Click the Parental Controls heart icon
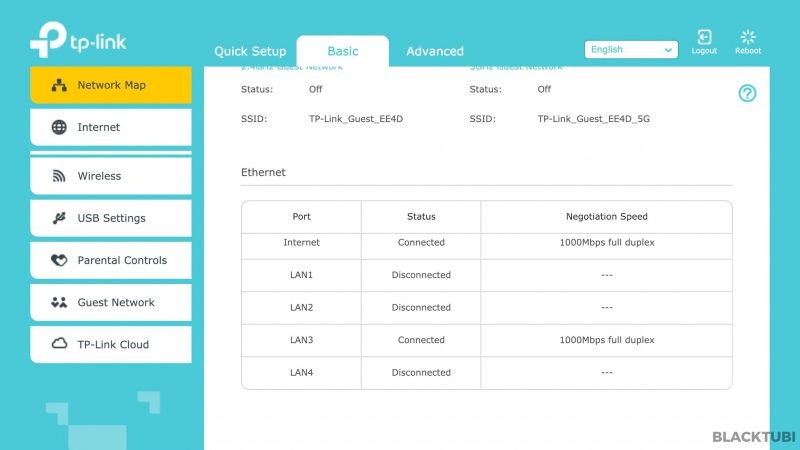Image resolution: width=800 pixels, height=450 pixels. click(59, 260)
